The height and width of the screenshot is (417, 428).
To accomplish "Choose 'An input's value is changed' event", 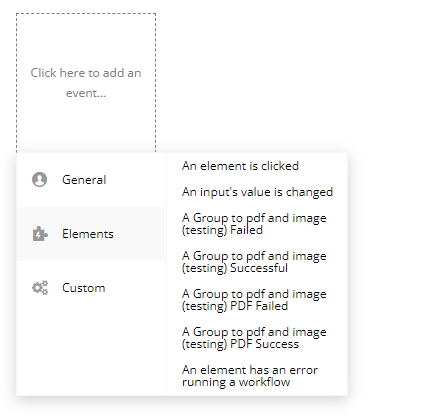I will (x=257, y=192).
